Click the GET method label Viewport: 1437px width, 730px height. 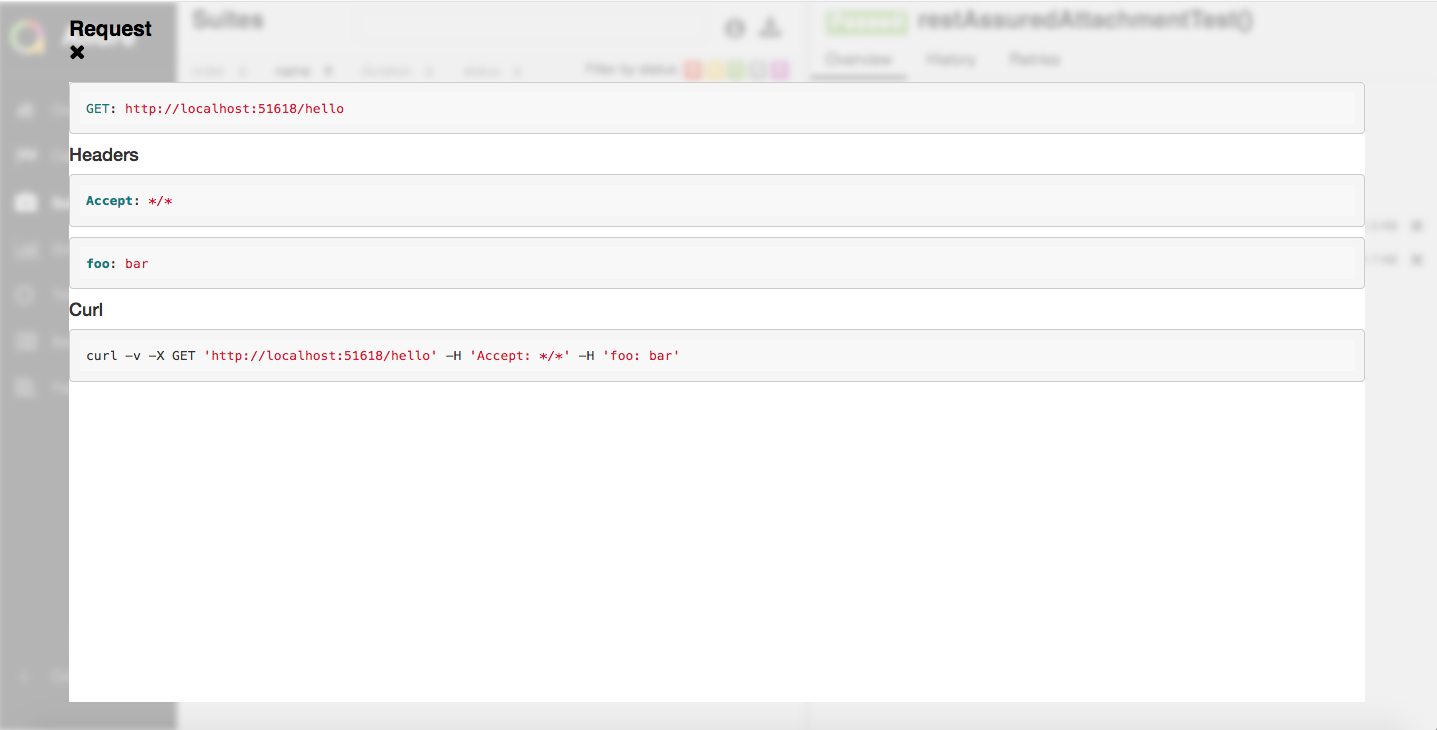[97, 108]
